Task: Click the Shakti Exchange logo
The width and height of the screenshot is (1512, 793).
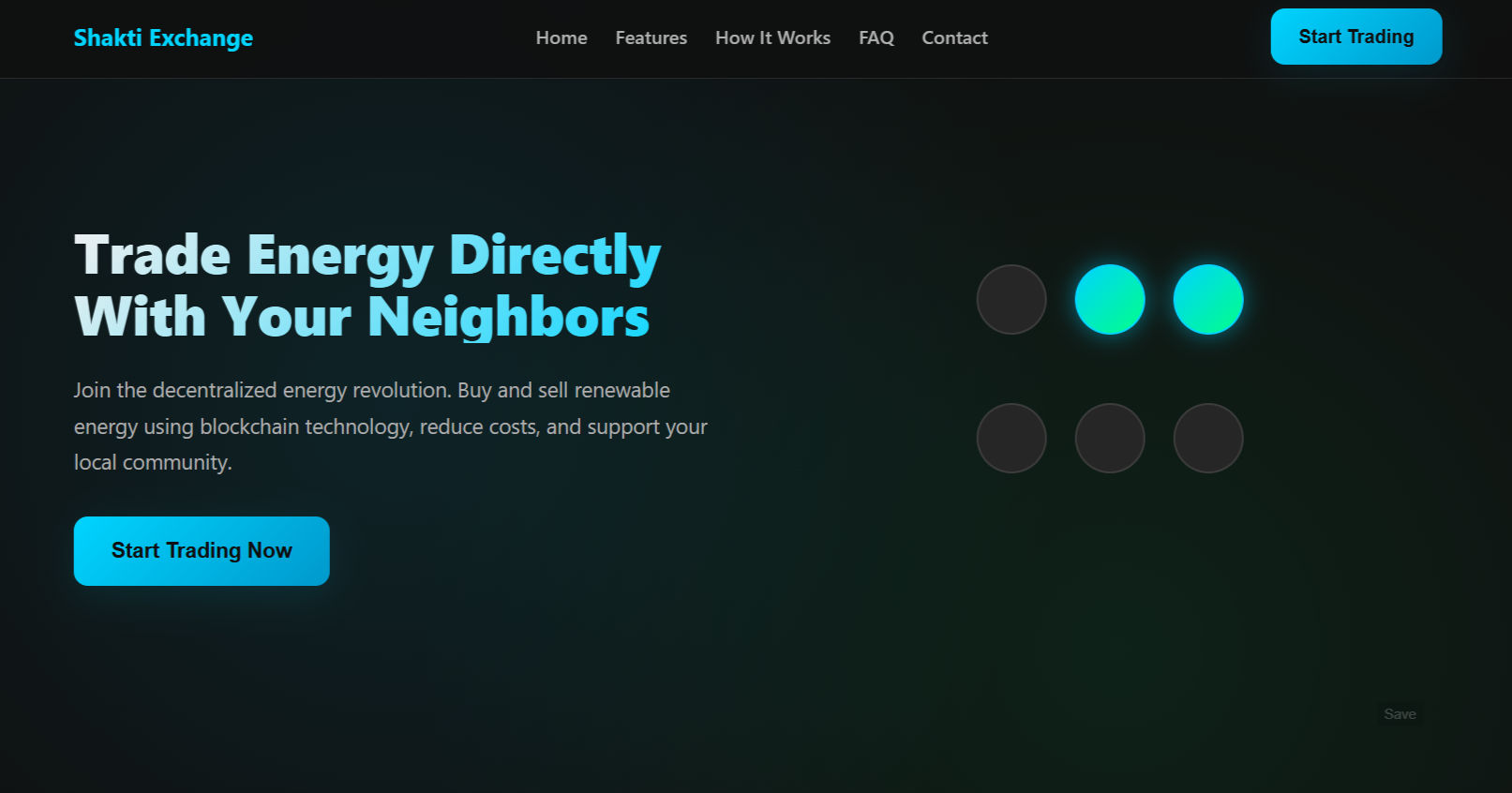Action: click(x=163, y=37)
